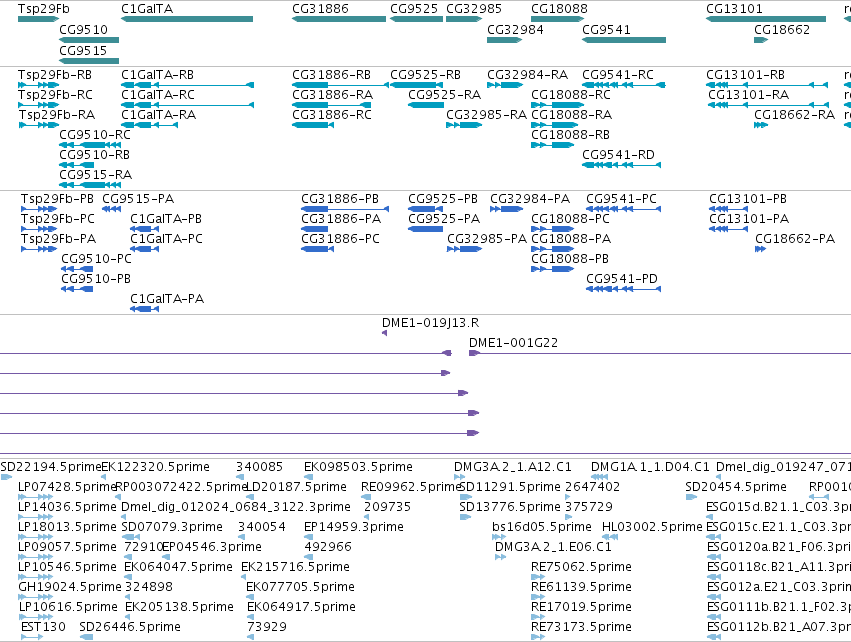Click EST label EP14959.3prime

click(354, 527)
